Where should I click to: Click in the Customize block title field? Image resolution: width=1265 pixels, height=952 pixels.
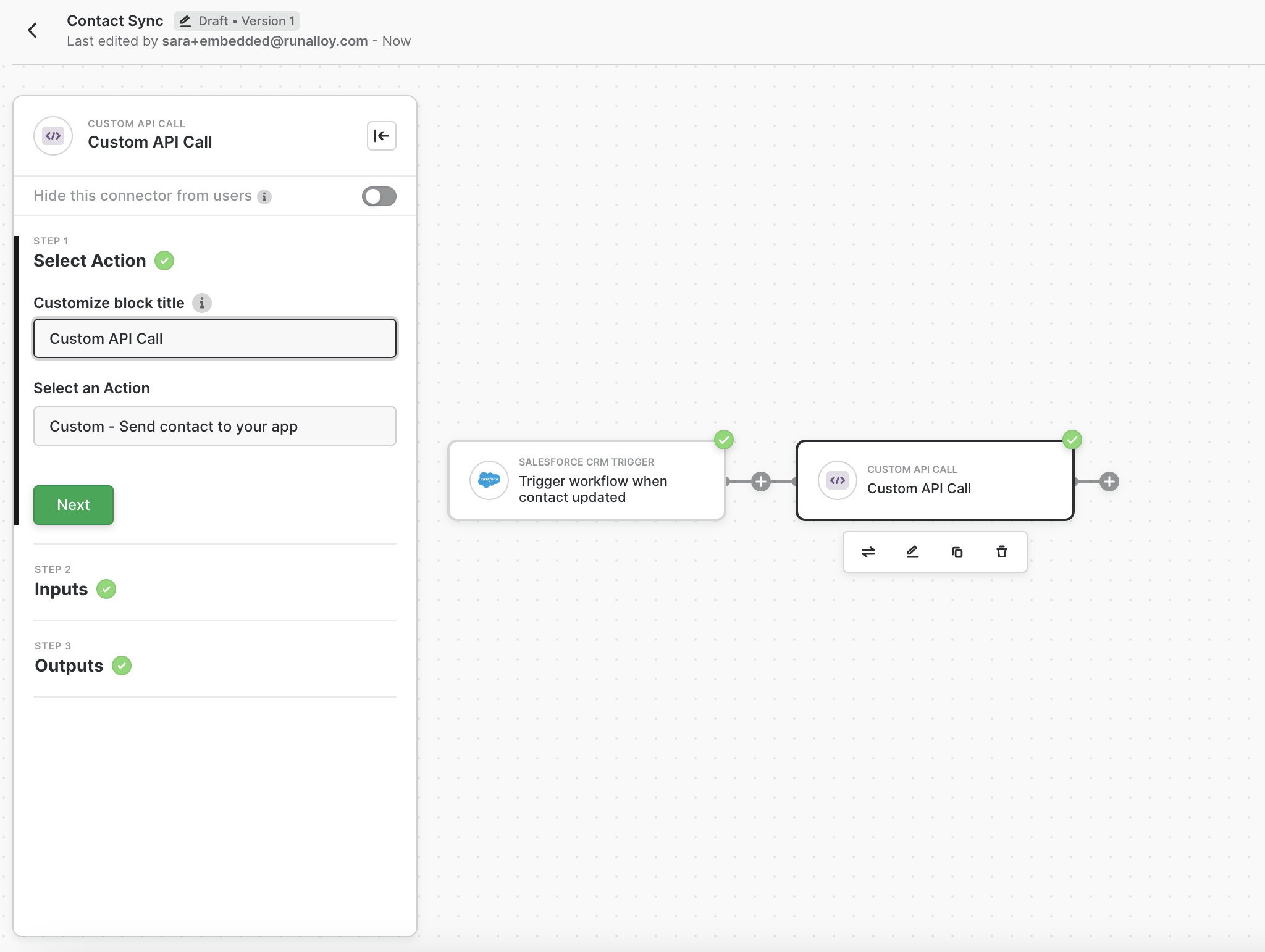coord(214,338)
